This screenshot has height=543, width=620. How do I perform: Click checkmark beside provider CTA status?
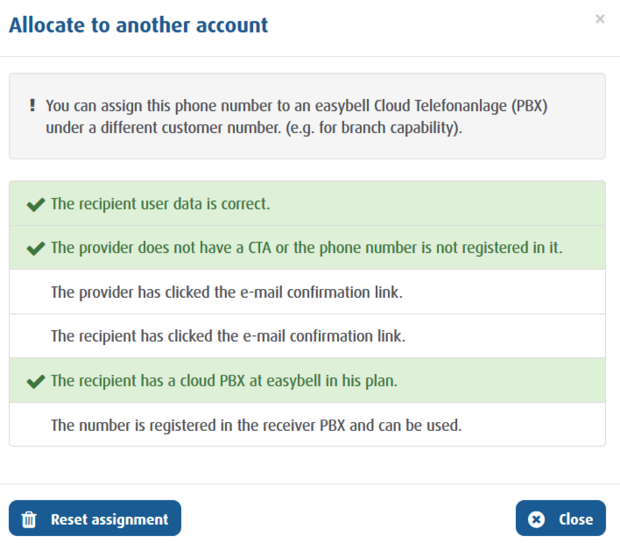36,248
